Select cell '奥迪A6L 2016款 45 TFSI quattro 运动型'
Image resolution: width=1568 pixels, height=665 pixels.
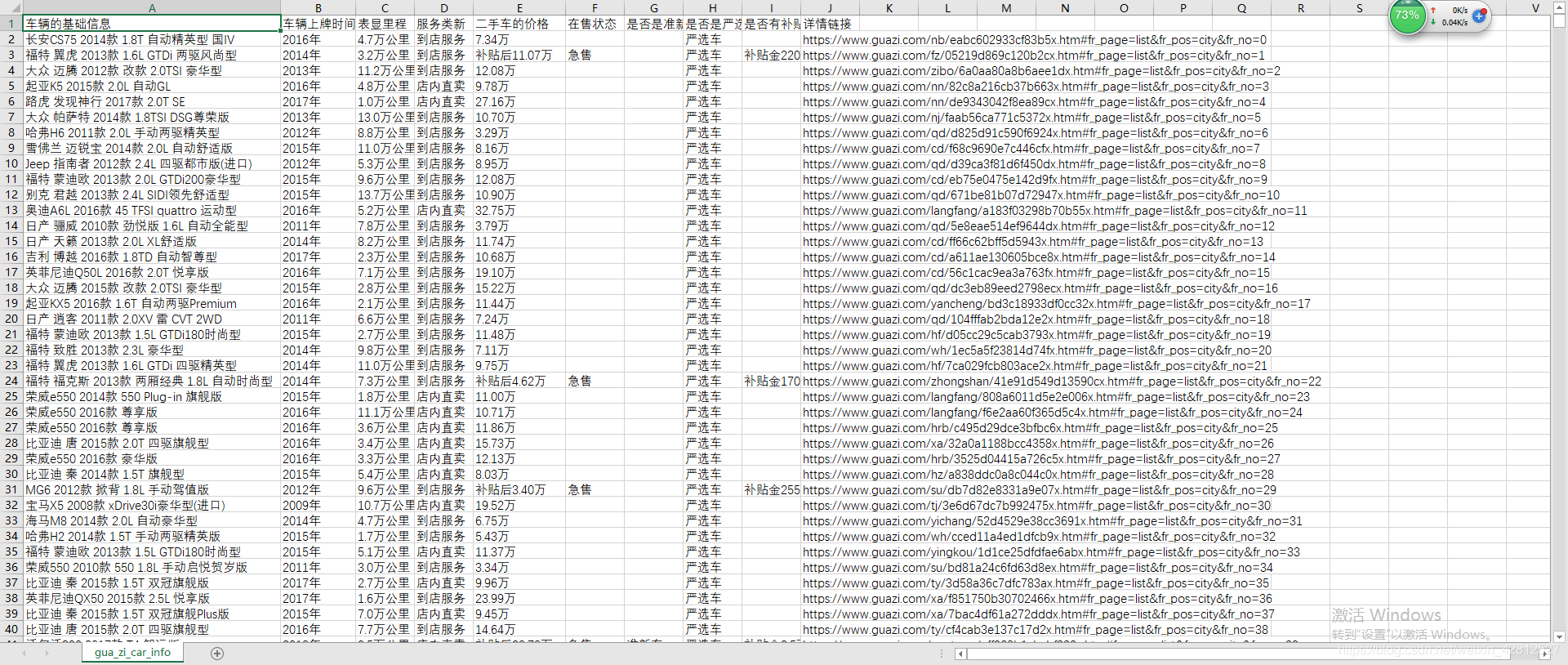pyautogui.click(x=152, y=210)
